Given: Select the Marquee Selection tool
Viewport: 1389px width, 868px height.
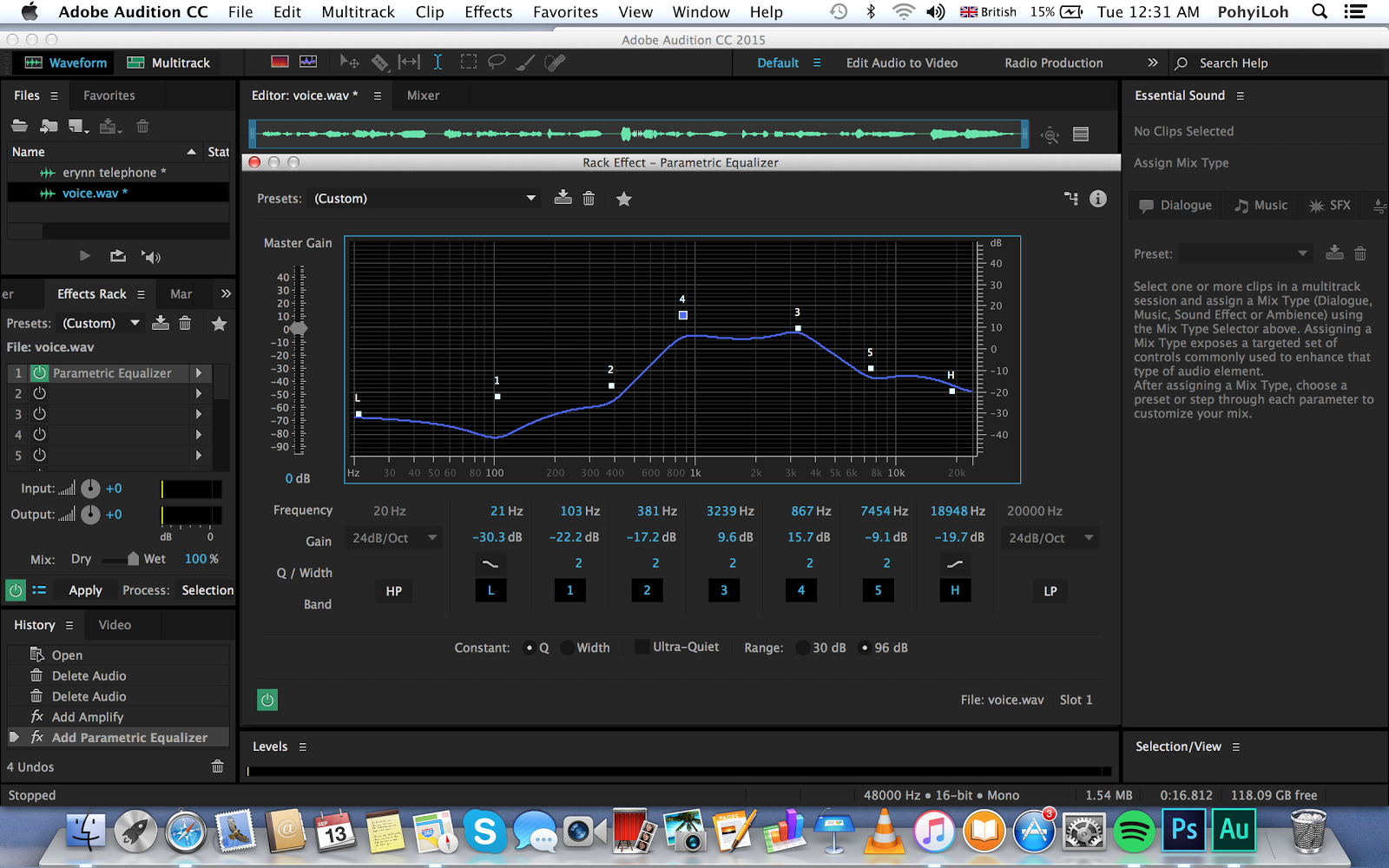Looking at the screenshot, I should click(469, 62).
